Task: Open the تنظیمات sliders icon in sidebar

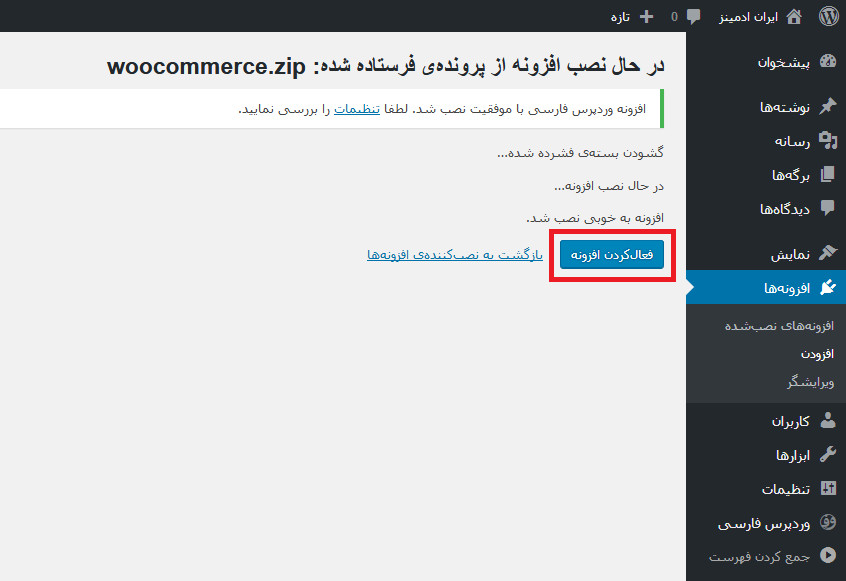Action: click(x=828, y=488)
